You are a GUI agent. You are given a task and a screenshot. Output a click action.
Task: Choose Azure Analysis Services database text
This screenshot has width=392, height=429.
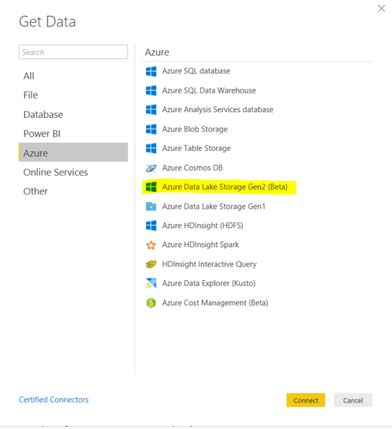click(x=218, y=110)
